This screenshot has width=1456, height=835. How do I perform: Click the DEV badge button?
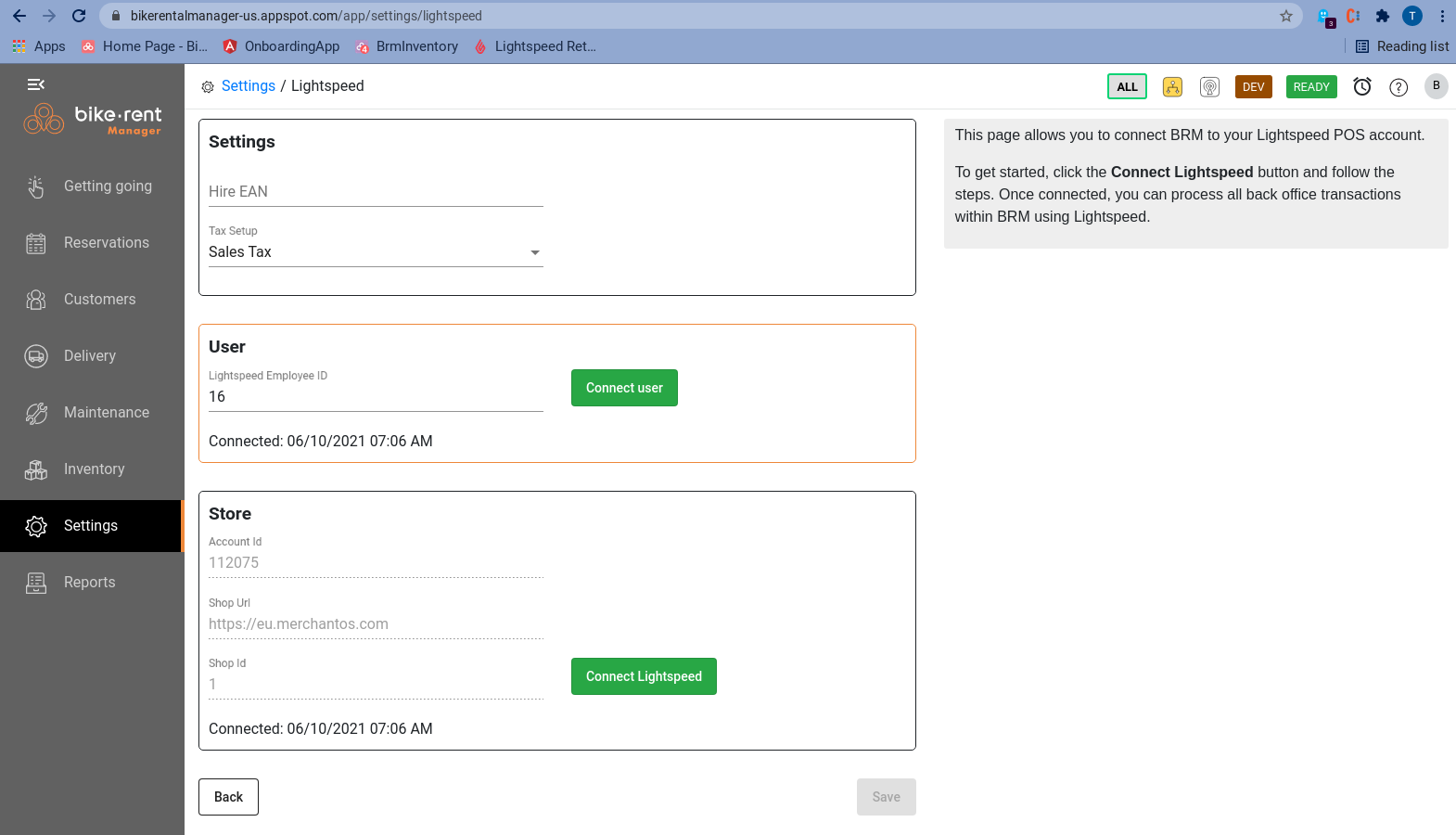(x=1253, y=86)
